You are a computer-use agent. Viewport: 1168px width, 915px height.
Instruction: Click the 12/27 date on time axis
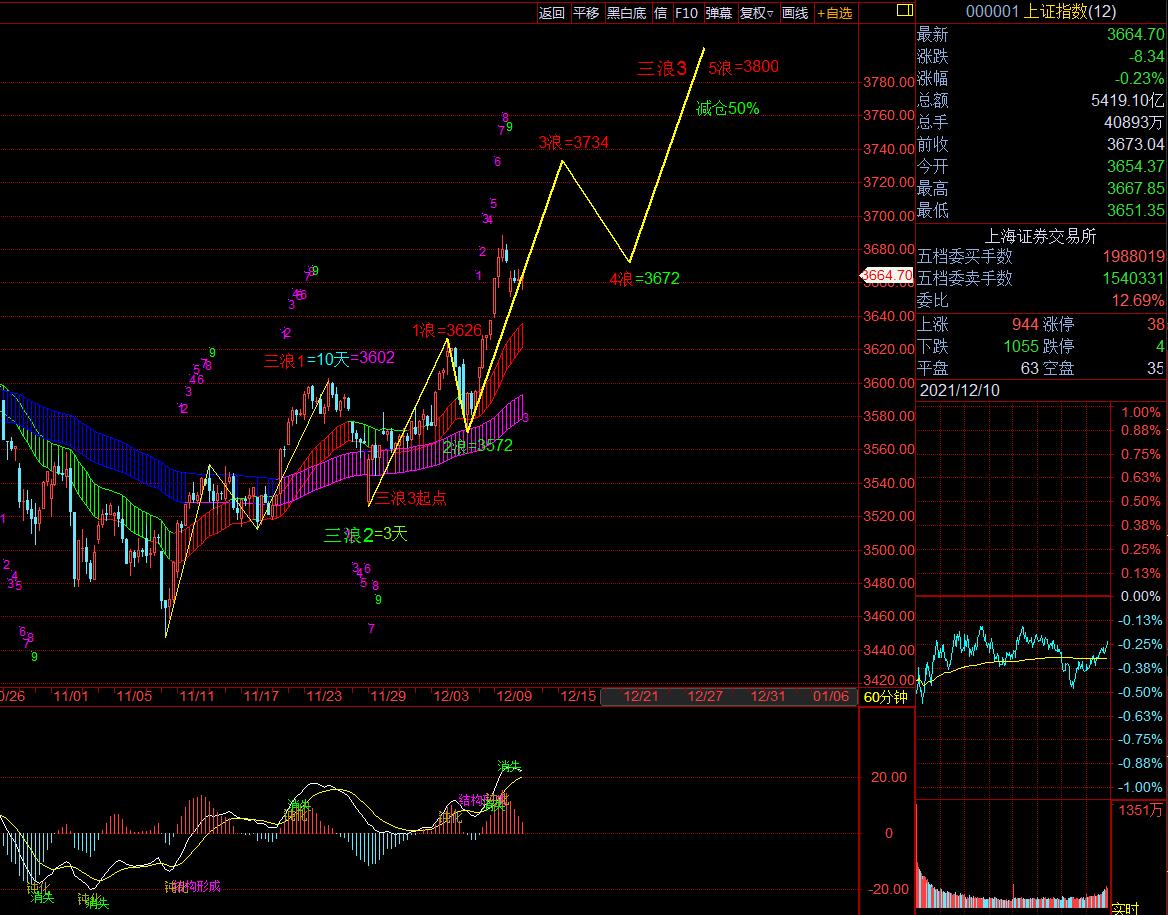pos(706,696)
